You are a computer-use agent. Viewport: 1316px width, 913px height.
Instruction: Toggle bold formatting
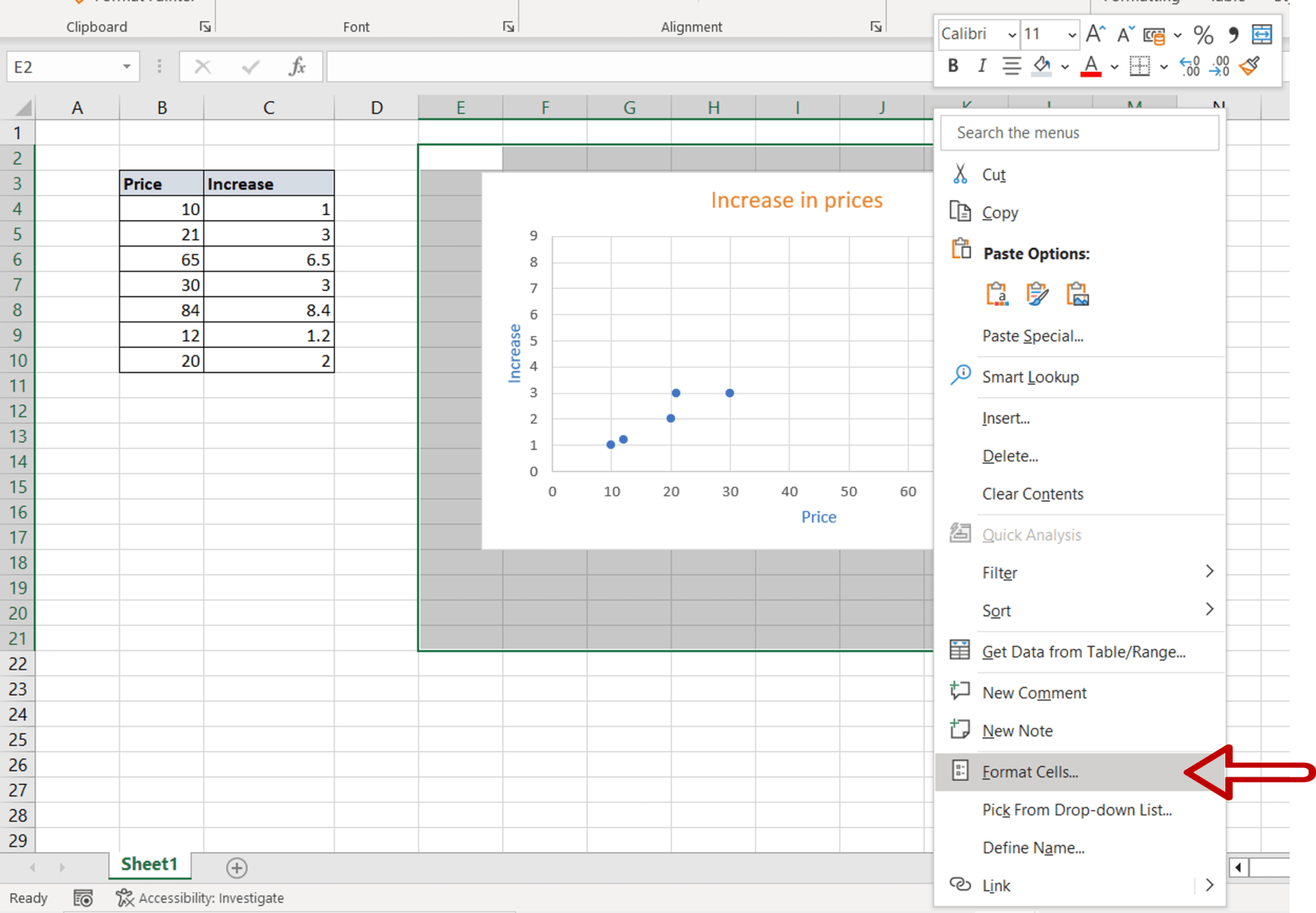(952, 66)
